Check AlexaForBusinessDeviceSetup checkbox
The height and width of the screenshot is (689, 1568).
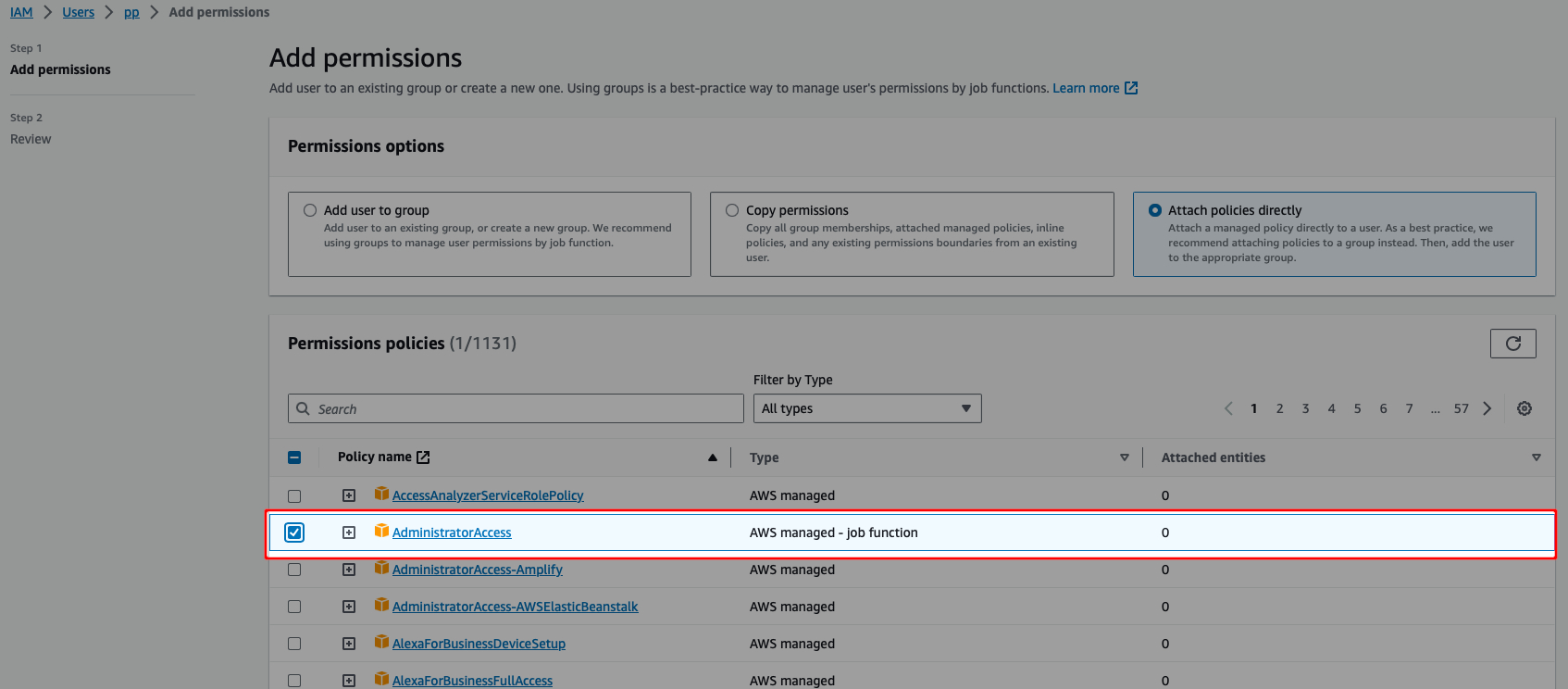click(294, 644)
